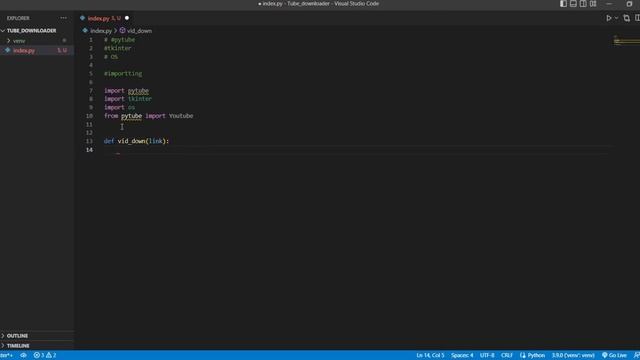Click eye icon in status bar
This screenshot has height=360, width=640.
(x=24, y=355)
